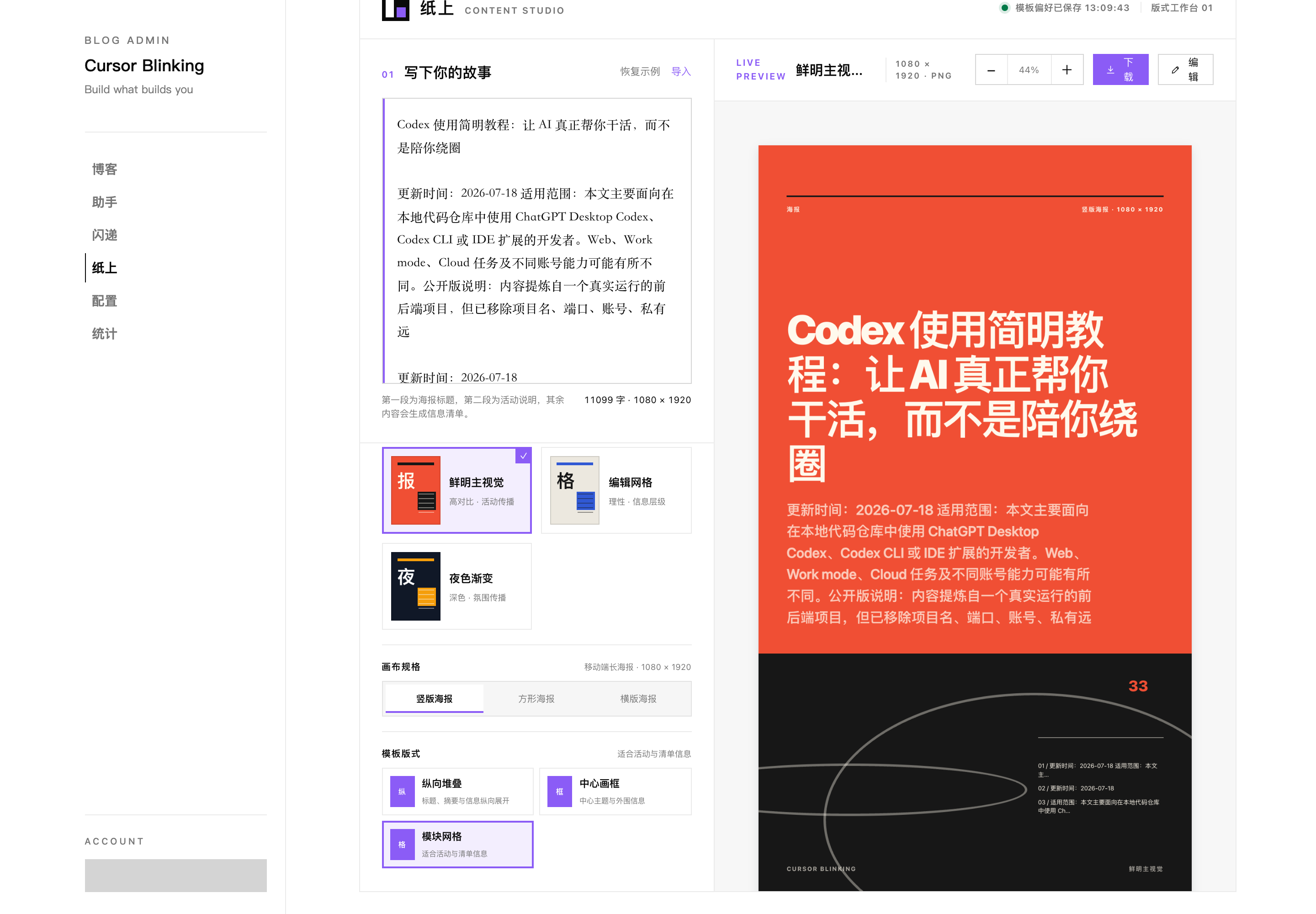Open 配置 in the sidebar

104,301
